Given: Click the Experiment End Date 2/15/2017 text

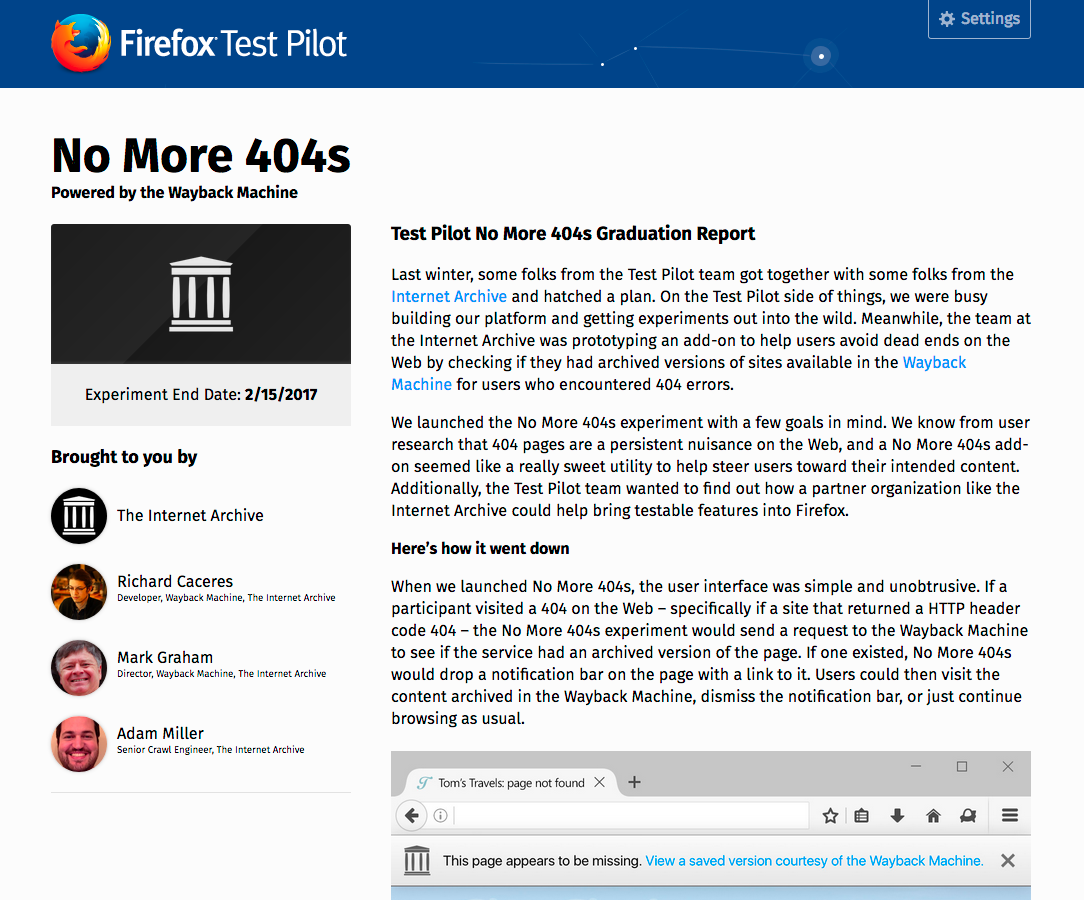Looking at the screenshot, I should (x=201, y=395).
